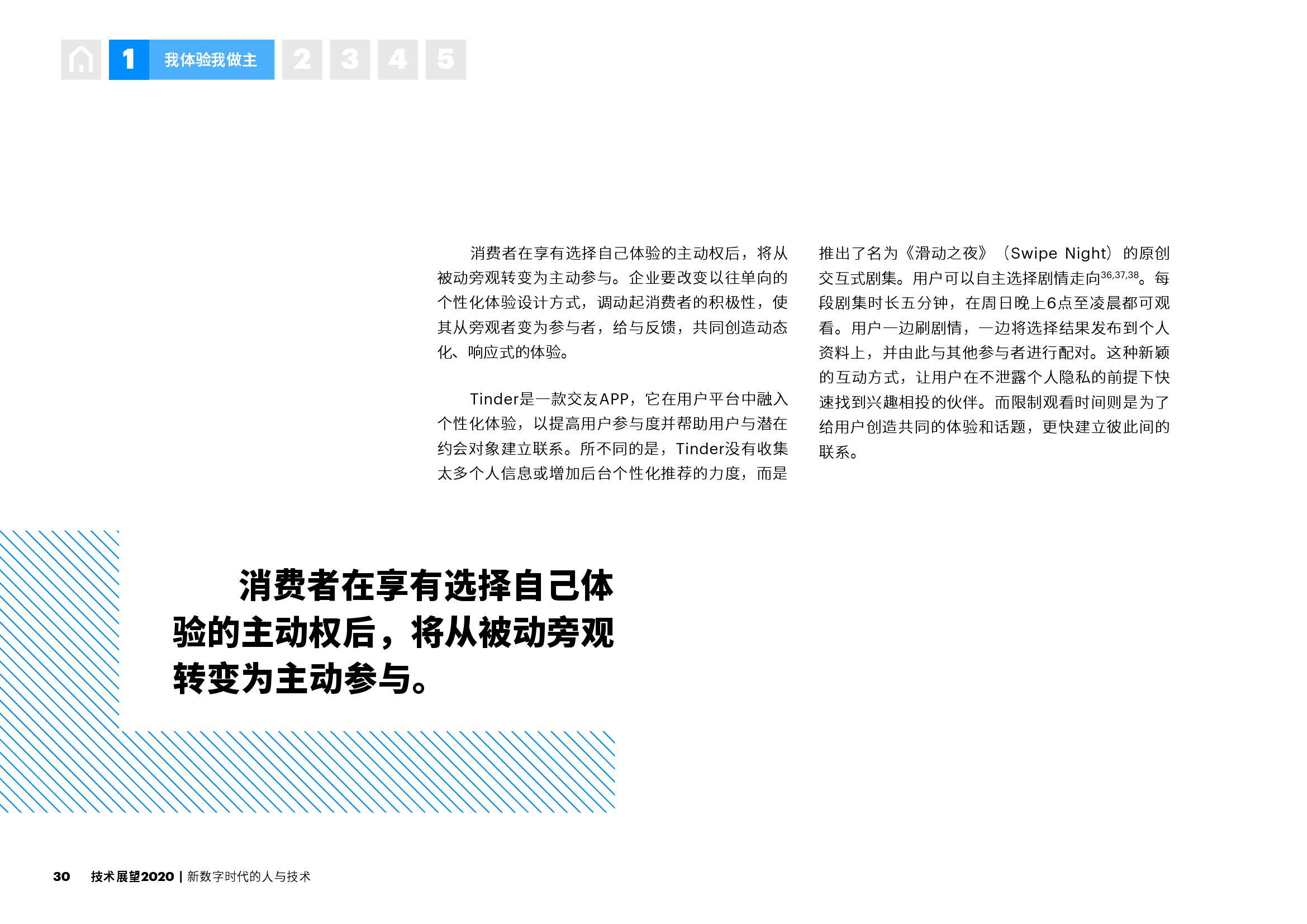The height and width of the screenshot is (924, 1307).
Task: Select chapter number 1 tab
Action: click(129, 60)
